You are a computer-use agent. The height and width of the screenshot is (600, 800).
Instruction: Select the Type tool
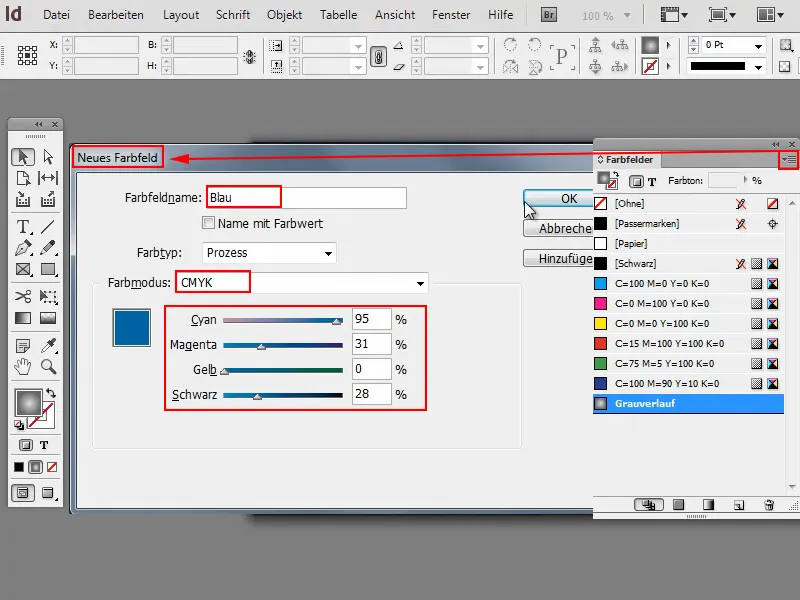(x=23, y=227)
